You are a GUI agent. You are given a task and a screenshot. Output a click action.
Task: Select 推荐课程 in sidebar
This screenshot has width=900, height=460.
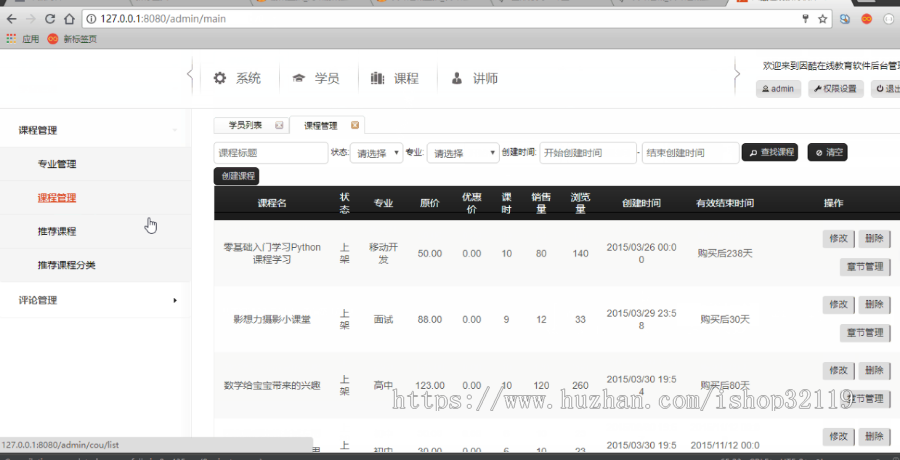[x=57, y=231]
